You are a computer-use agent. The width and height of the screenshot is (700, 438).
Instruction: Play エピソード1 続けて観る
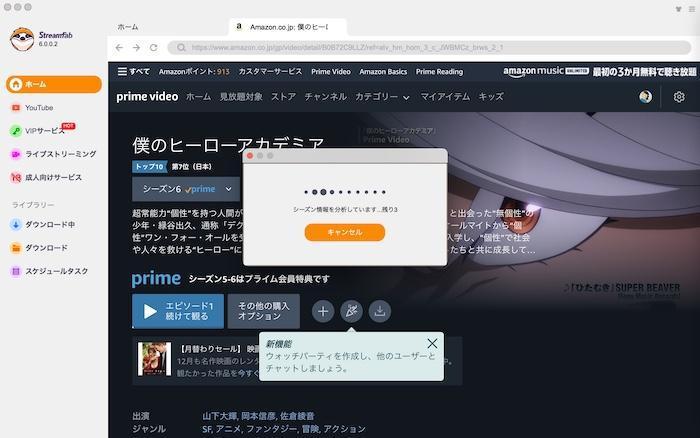[178, 311]
